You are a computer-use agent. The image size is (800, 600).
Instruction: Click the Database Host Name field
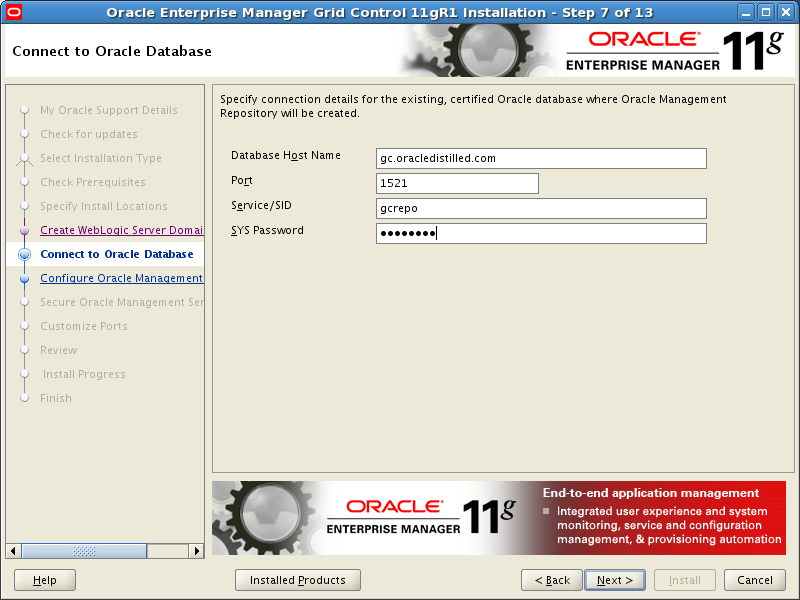pos(541,158)
